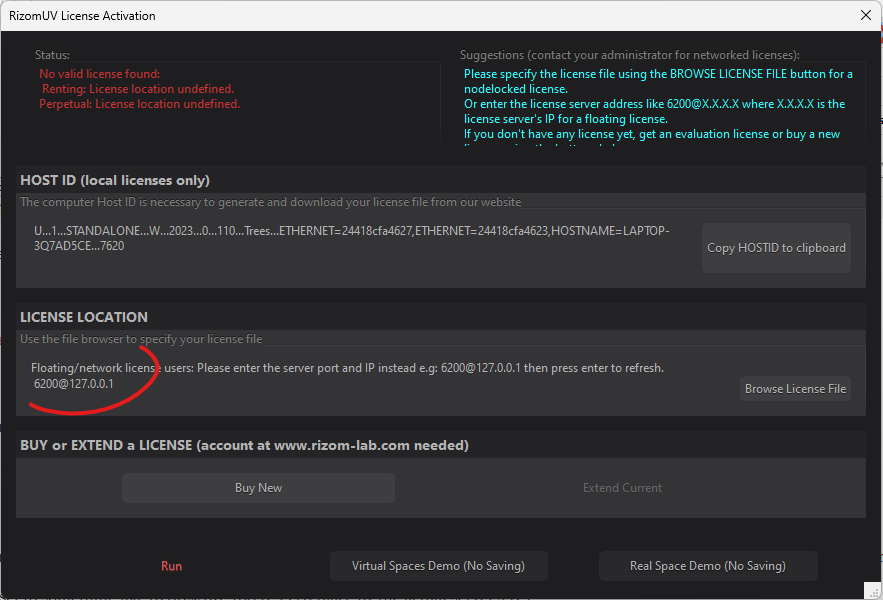The width and height of the screenshot is (883, 600).
Task: Click the 'Suggestions (contact your administrator...)' label
Action: [x=630, y=55]
